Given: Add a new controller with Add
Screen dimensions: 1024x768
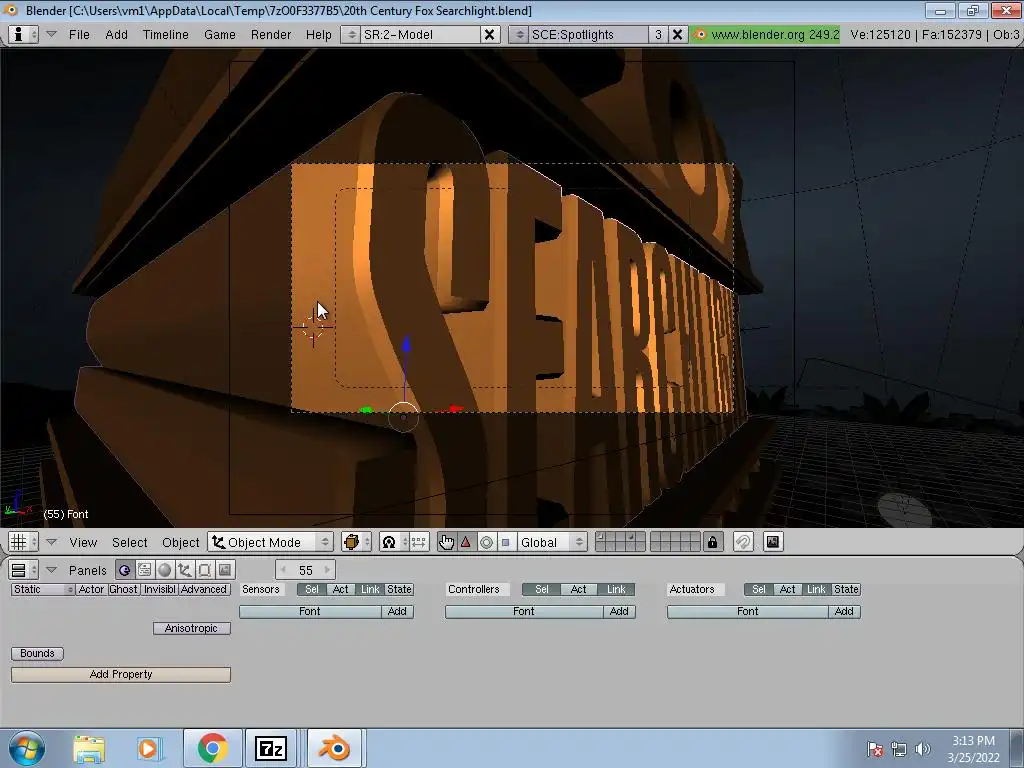Looking at the screenshot, I should (619, 611).
